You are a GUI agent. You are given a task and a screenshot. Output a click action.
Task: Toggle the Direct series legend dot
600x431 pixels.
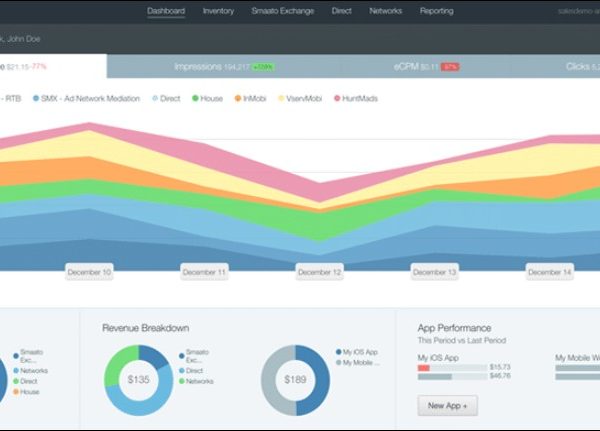point(155,98)
